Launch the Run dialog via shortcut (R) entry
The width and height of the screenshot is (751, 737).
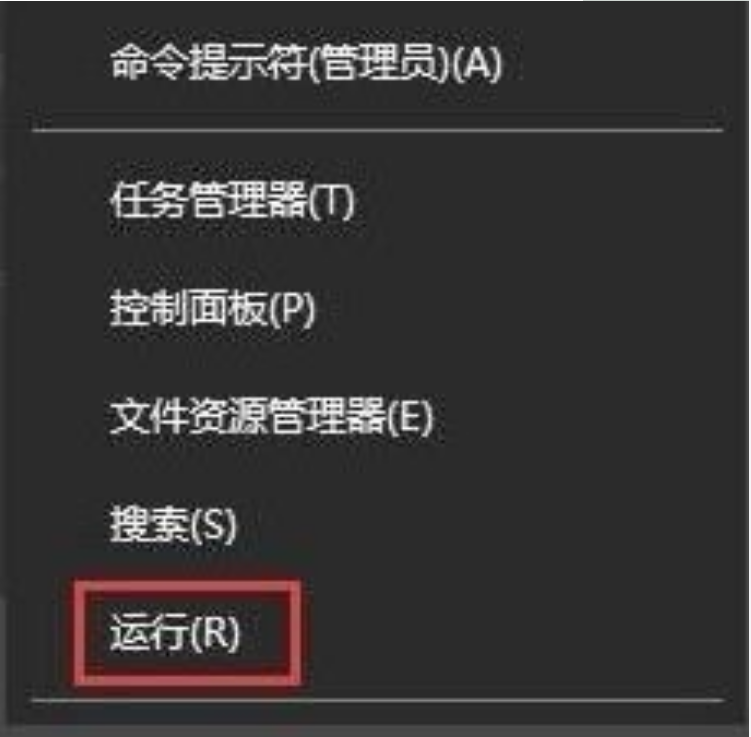tap(175, 633)
